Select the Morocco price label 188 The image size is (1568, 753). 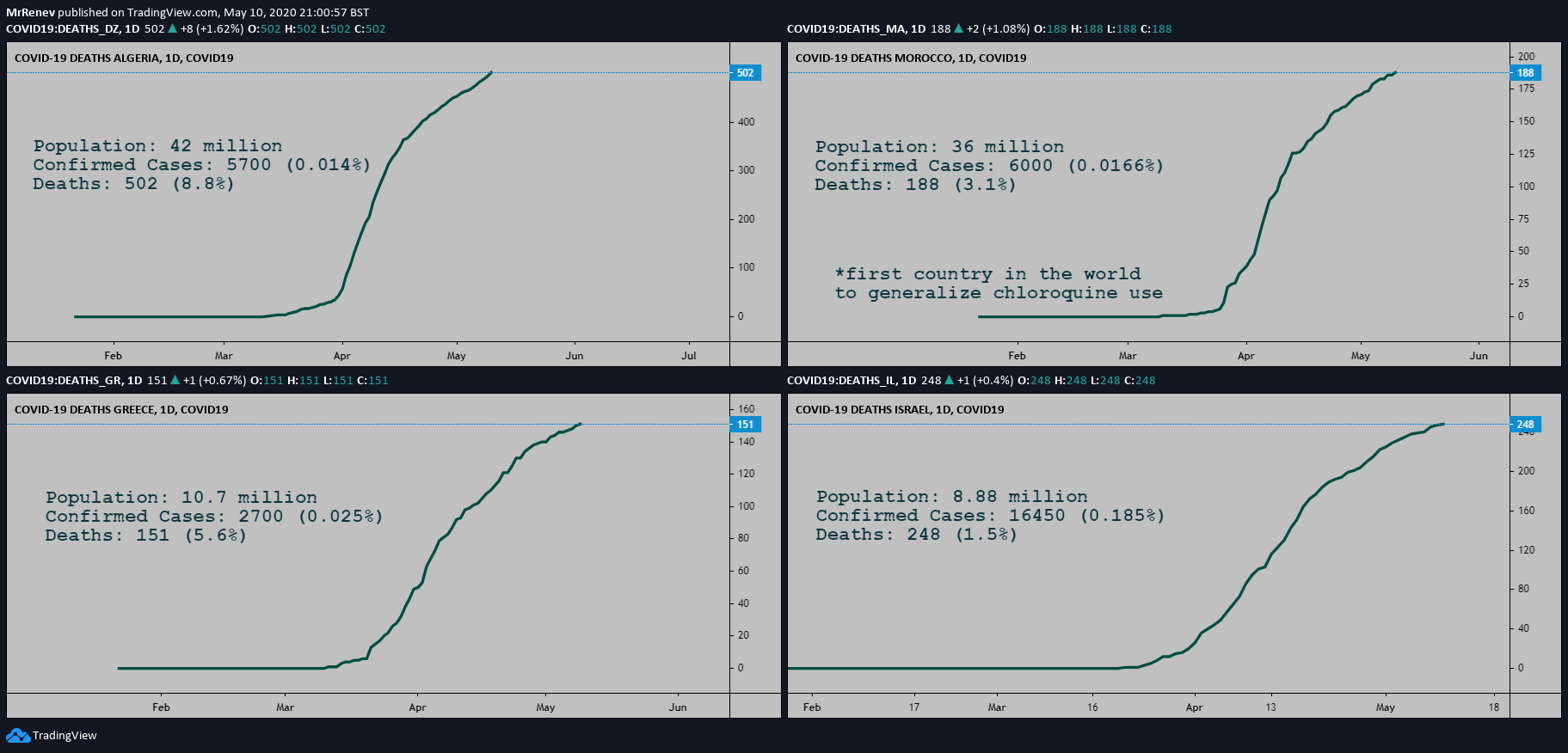[1526, 73]
